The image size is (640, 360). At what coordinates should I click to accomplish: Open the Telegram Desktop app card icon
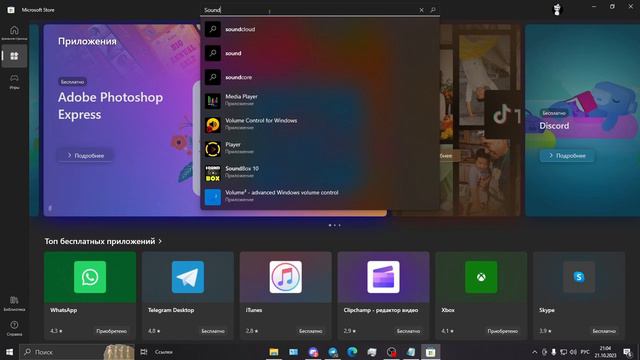coord(188,277)
